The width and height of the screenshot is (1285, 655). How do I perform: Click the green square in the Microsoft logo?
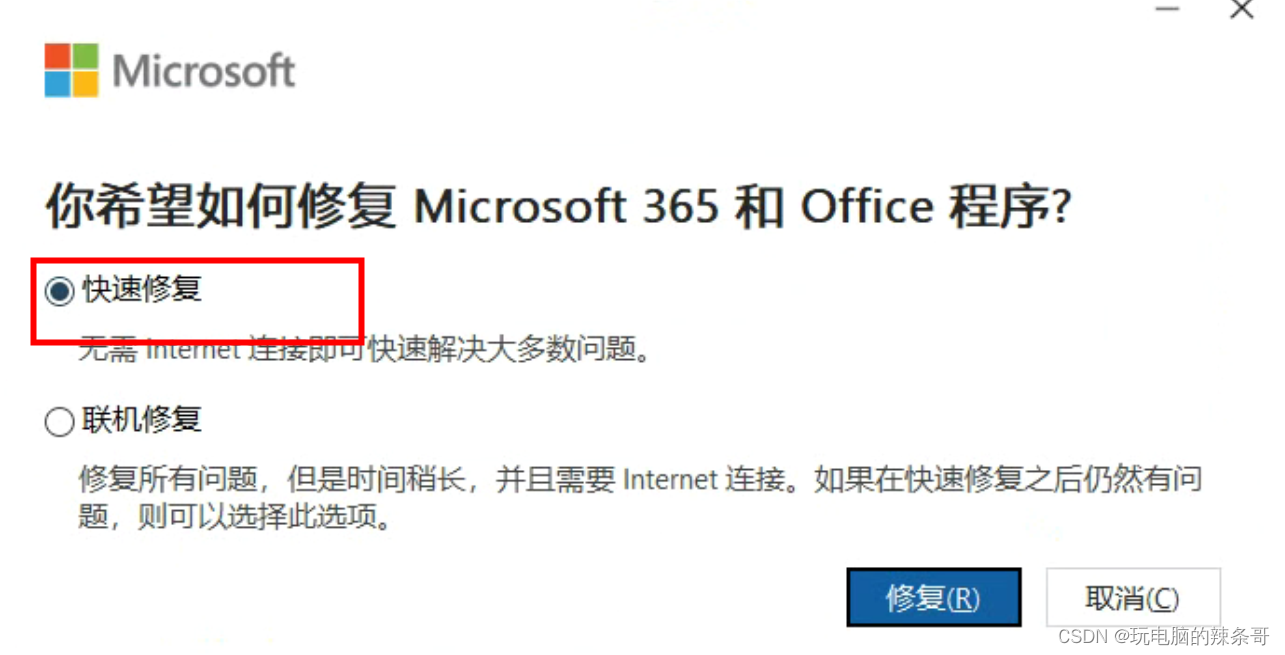click(x=86, y=56)
